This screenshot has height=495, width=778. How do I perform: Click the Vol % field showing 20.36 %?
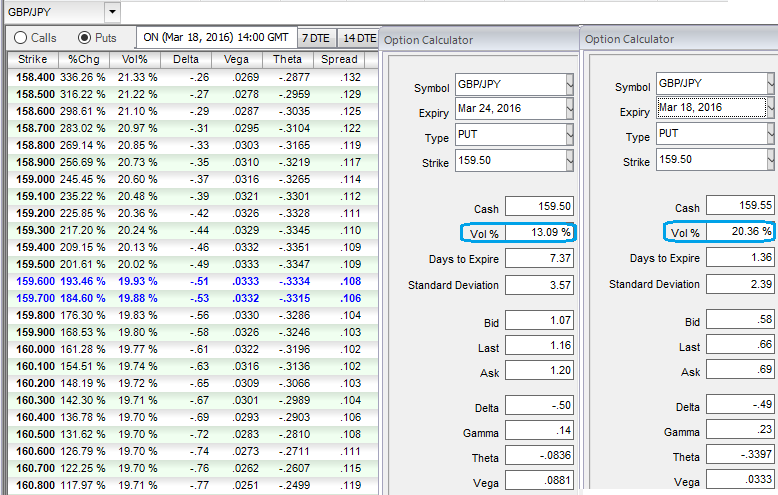(x=741, y=232)
